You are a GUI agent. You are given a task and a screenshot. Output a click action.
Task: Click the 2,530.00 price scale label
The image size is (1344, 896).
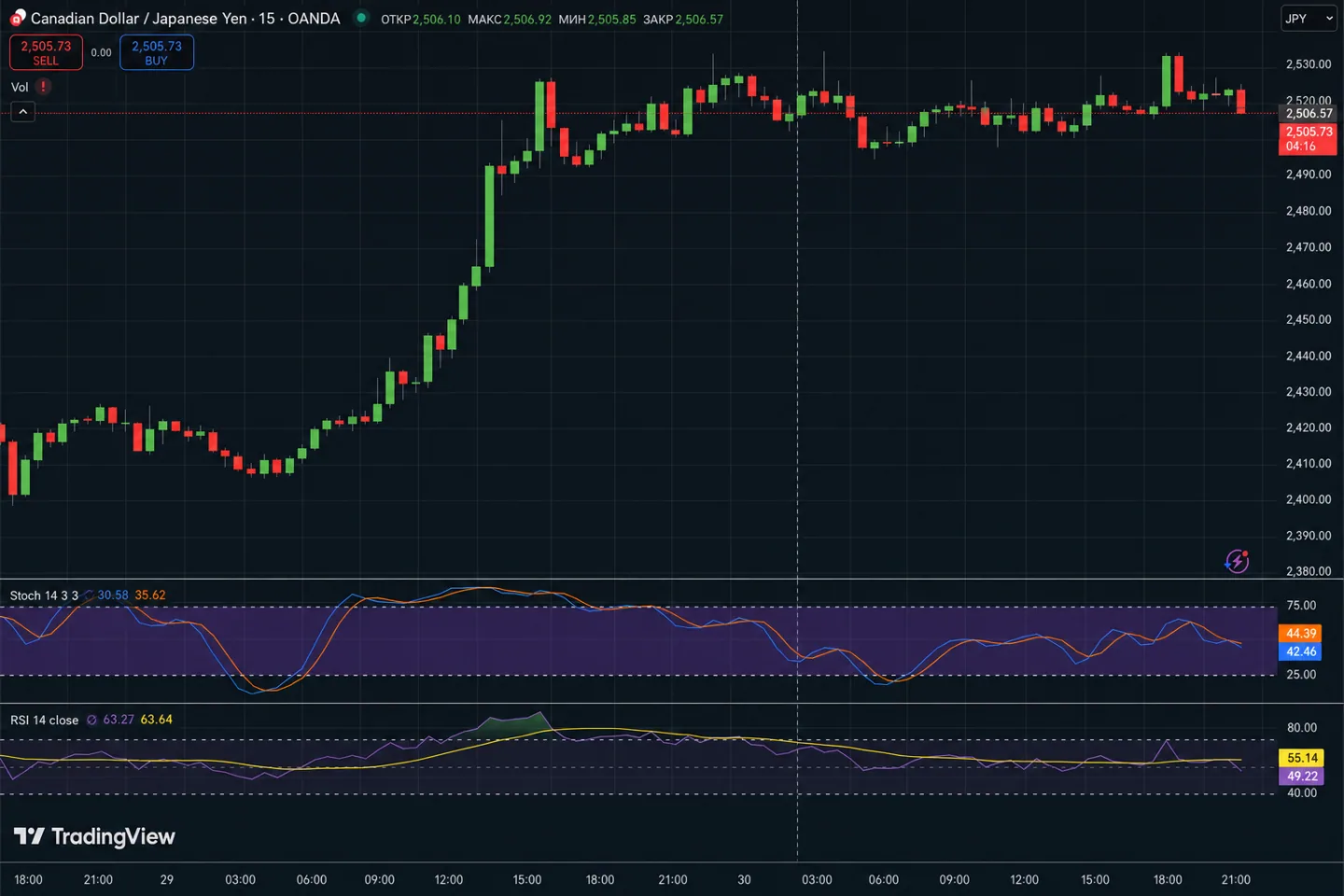click(x=1309, y=64)
